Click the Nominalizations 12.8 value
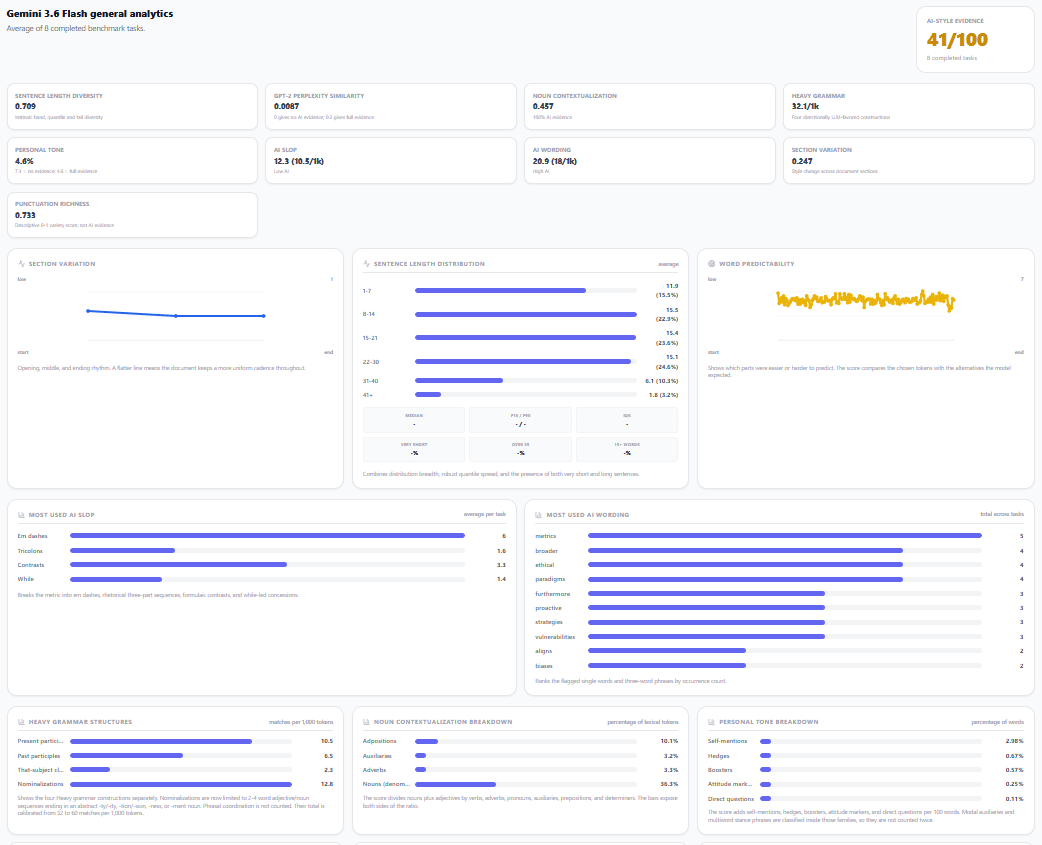The width and height of the screenshot is (1042, 845). point(327,784)
